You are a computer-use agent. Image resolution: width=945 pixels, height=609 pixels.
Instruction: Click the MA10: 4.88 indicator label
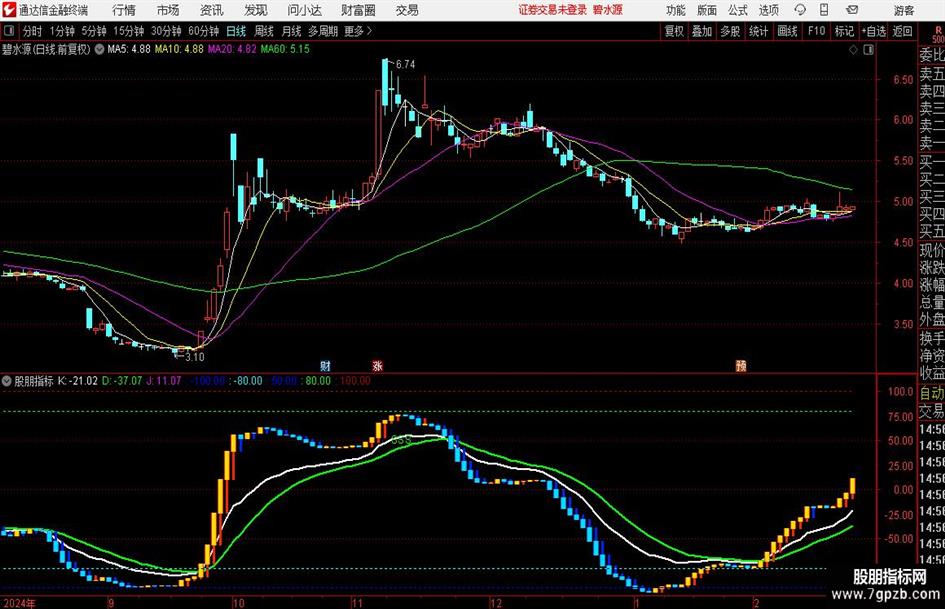(x=179, y=49)
